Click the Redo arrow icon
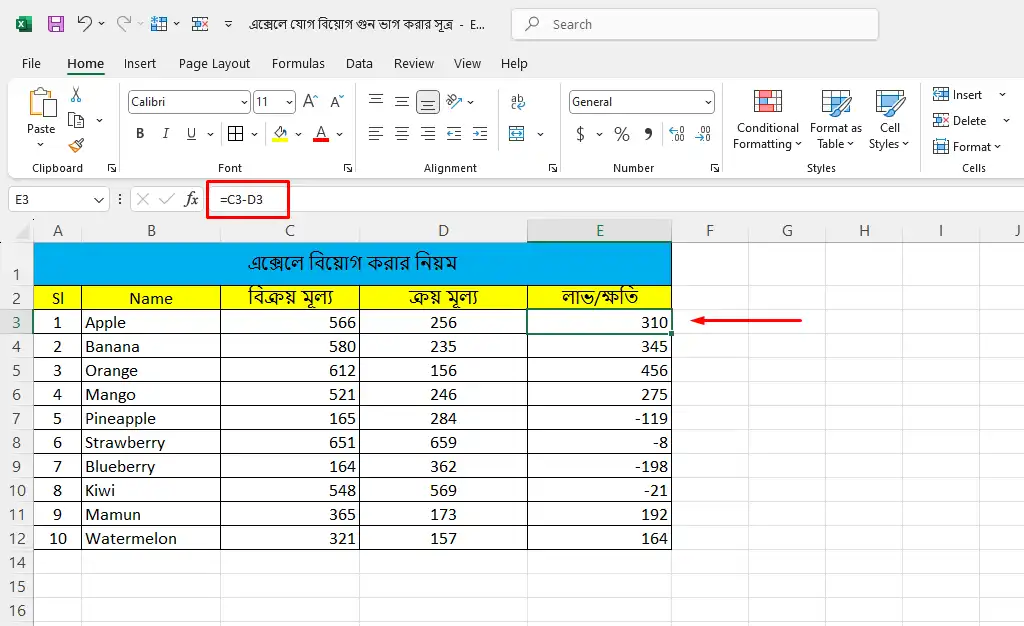This screenshot has height=626, width=1024. [x=123, y=24]
